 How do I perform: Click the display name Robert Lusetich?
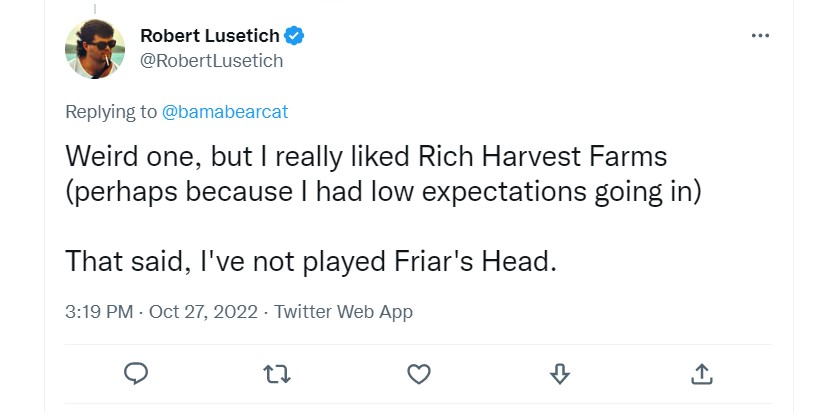click(209, 36)
